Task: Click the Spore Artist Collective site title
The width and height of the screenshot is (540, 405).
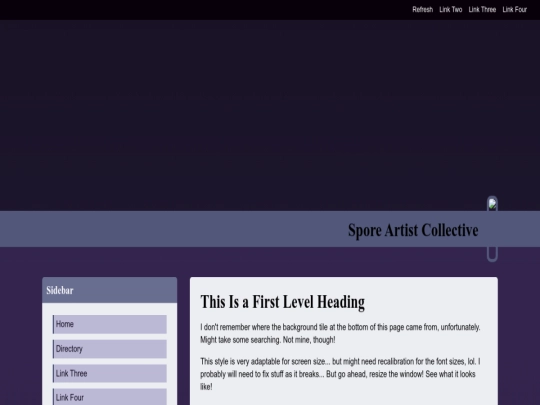Action: [x=413, y=230]
